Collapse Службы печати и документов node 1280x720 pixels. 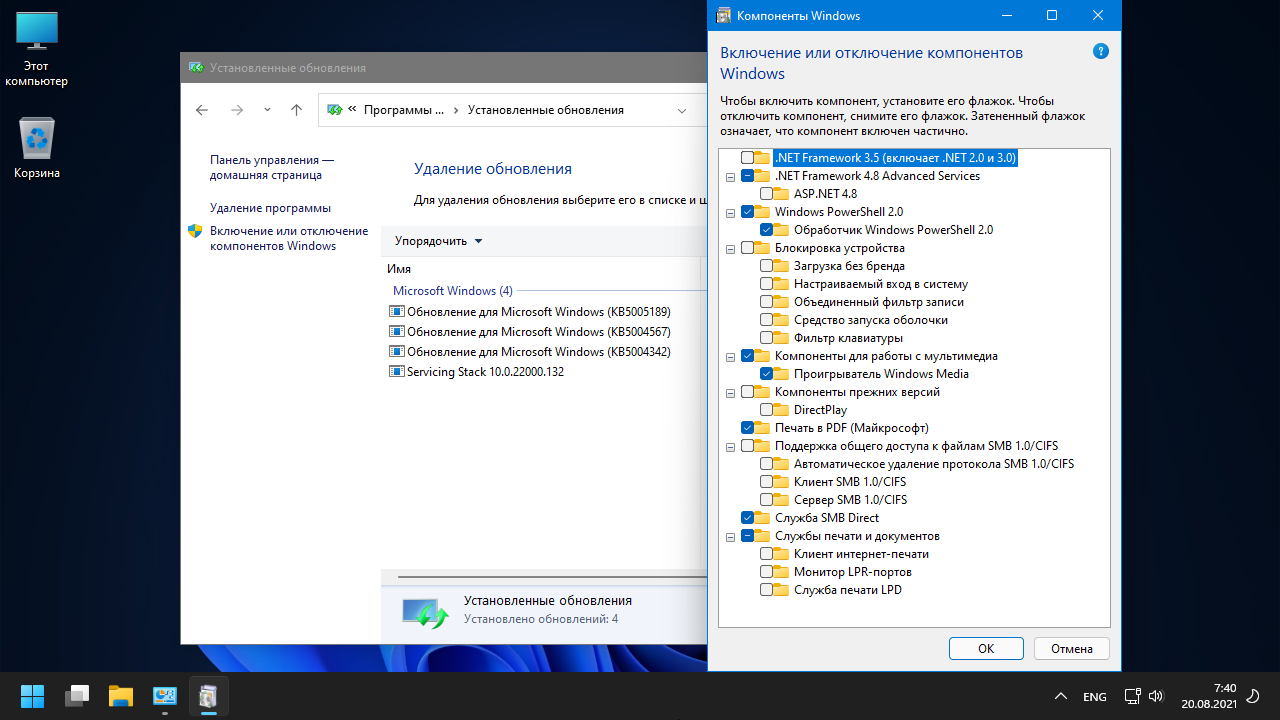[x=731, y=536]
